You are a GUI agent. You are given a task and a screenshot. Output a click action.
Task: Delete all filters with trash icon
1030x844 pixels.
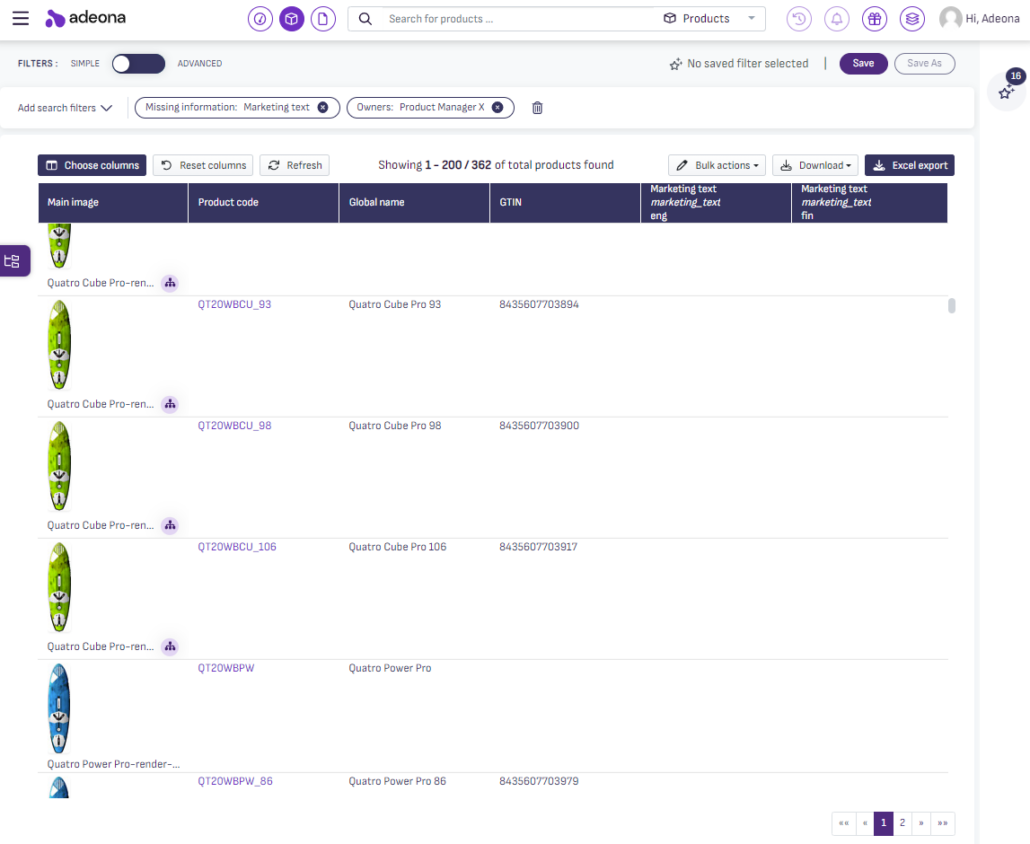(537, 108)
